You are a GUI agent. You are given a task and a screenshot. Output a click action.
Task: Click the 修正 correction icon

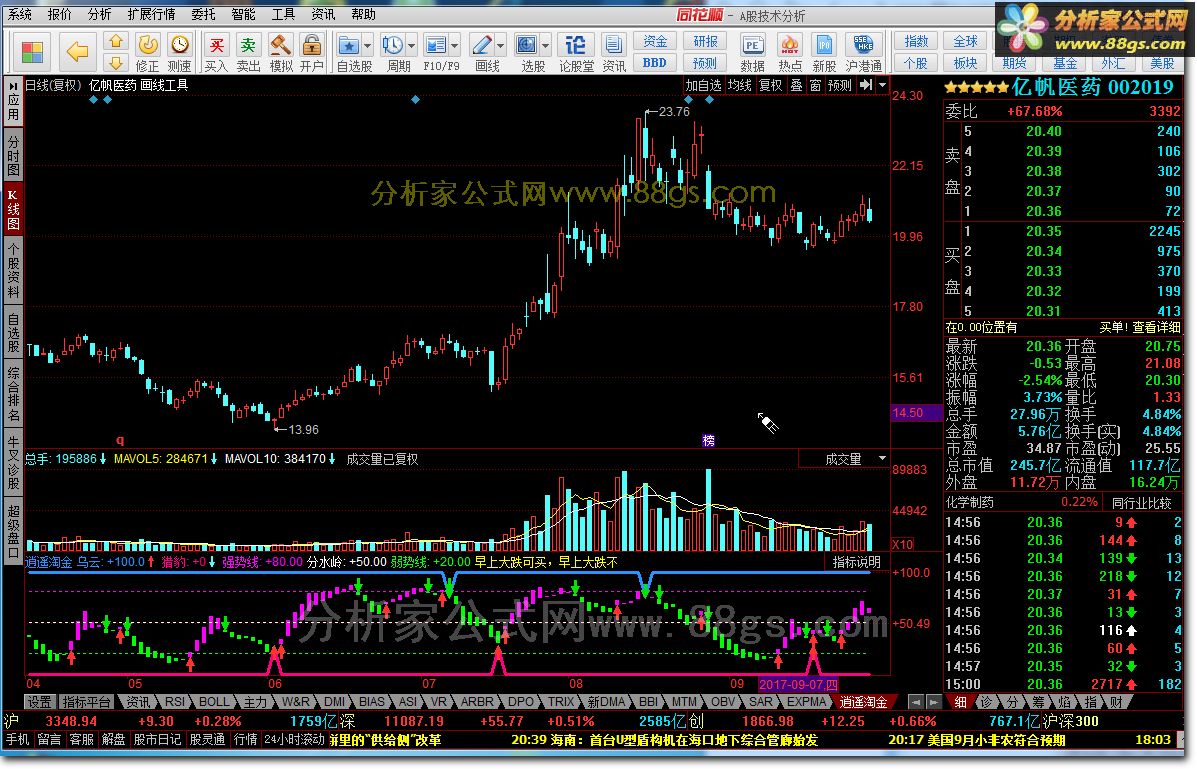point(147,52)
